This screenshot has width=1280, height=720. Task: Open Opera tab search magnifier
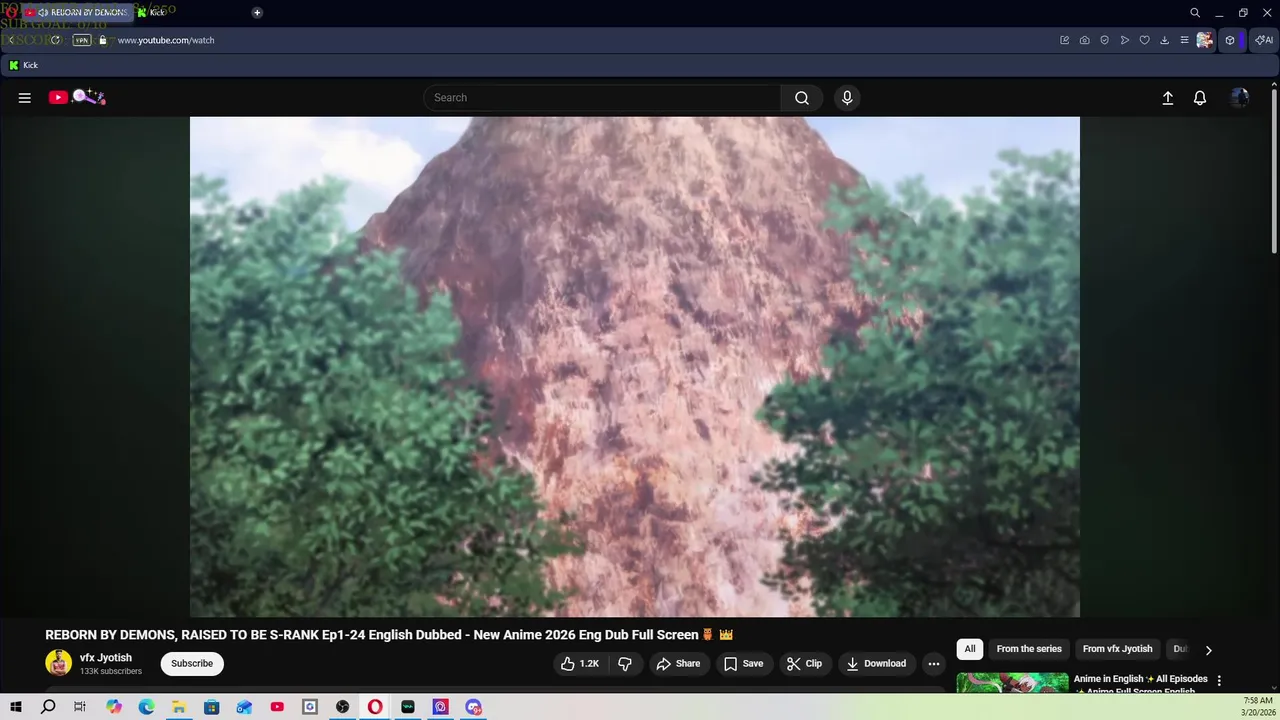click(x=1195, y=13)
